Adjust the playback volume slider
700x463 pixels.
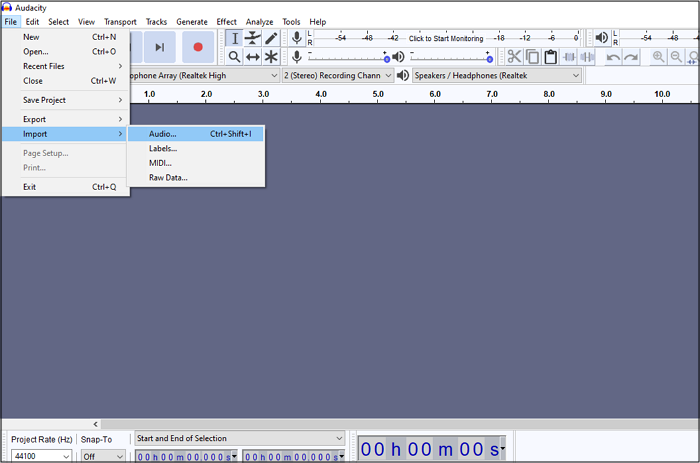(489, 58)
